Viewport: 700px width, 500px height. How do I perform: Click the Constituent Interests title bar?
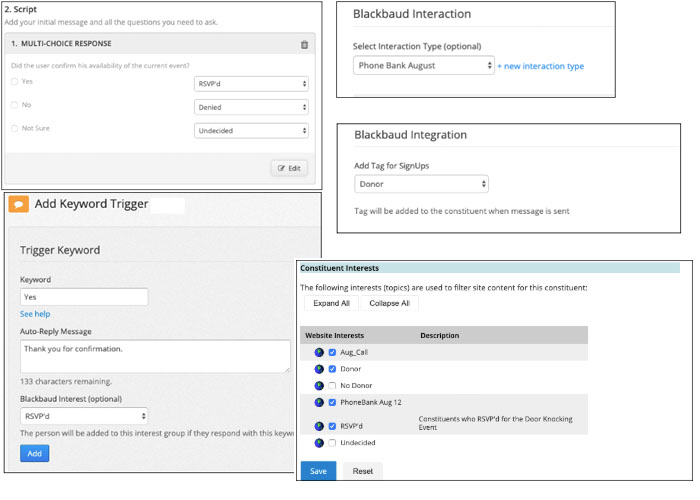(x=490, y=268)
